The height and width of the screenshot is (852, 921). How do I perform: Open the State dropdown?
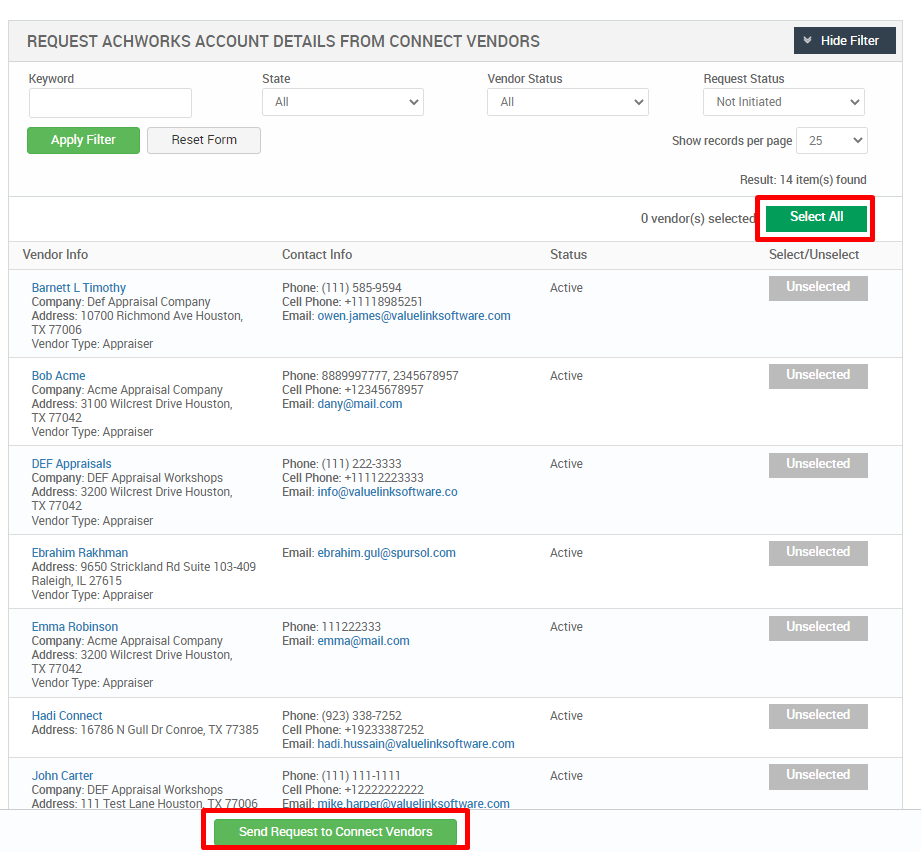point(342,101)
